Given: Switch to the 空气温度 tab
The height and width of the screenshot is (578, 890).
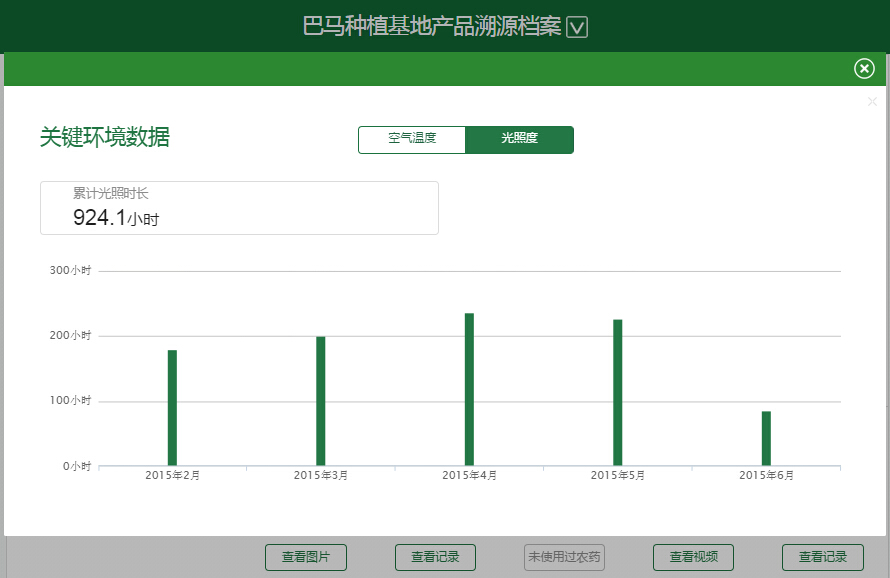Looking at the screenshot, I should pyautogui.click(x=412, y=139).
